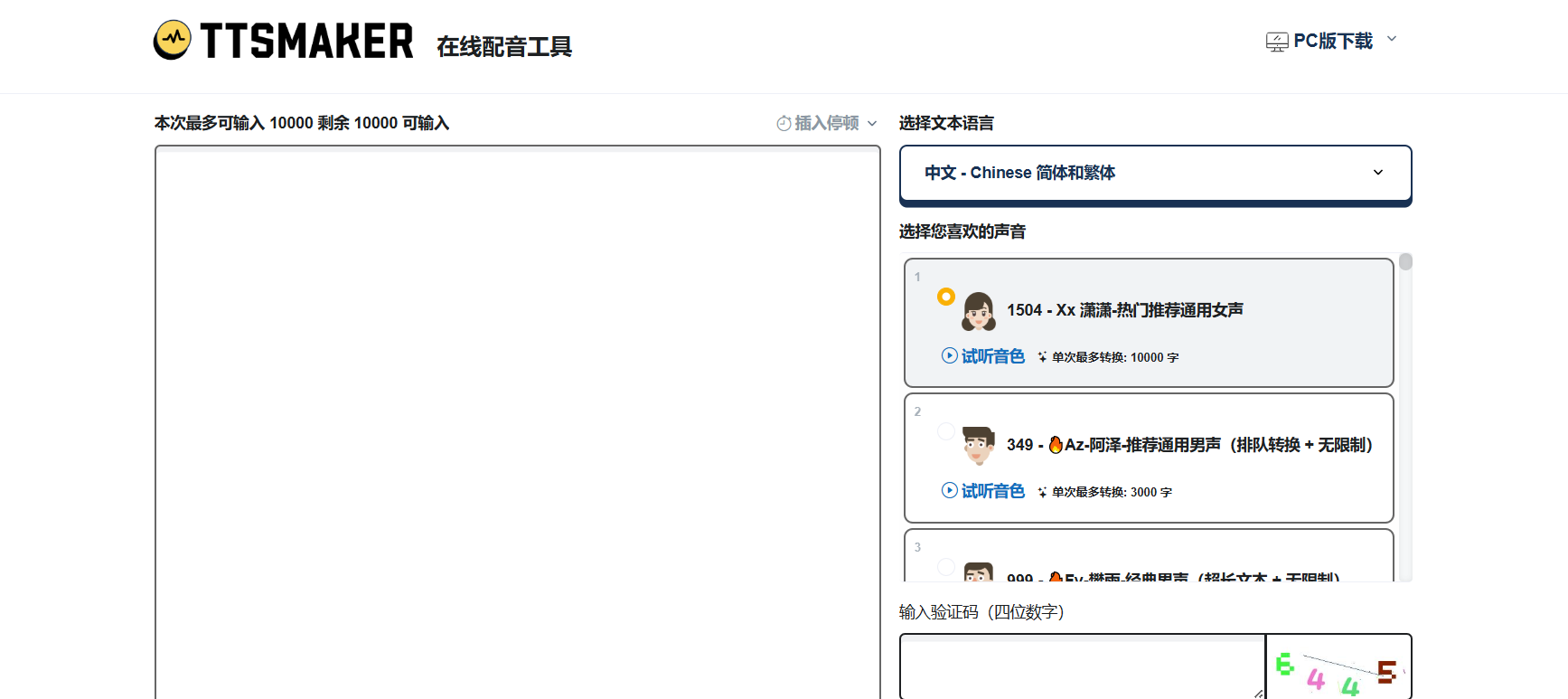This screenshot has height=699, width=1568.
Task: Click the TTSMAKER waveform logo icon
Action: pyautogui.click(x=173, y=40)
